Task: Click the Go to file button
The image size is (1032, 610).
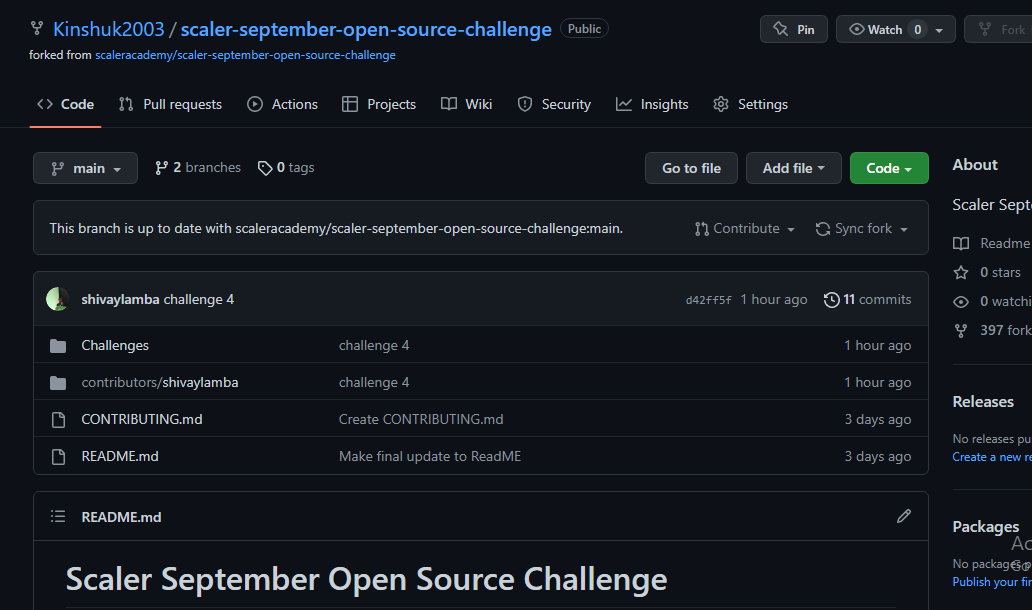Action: point(691,168)
